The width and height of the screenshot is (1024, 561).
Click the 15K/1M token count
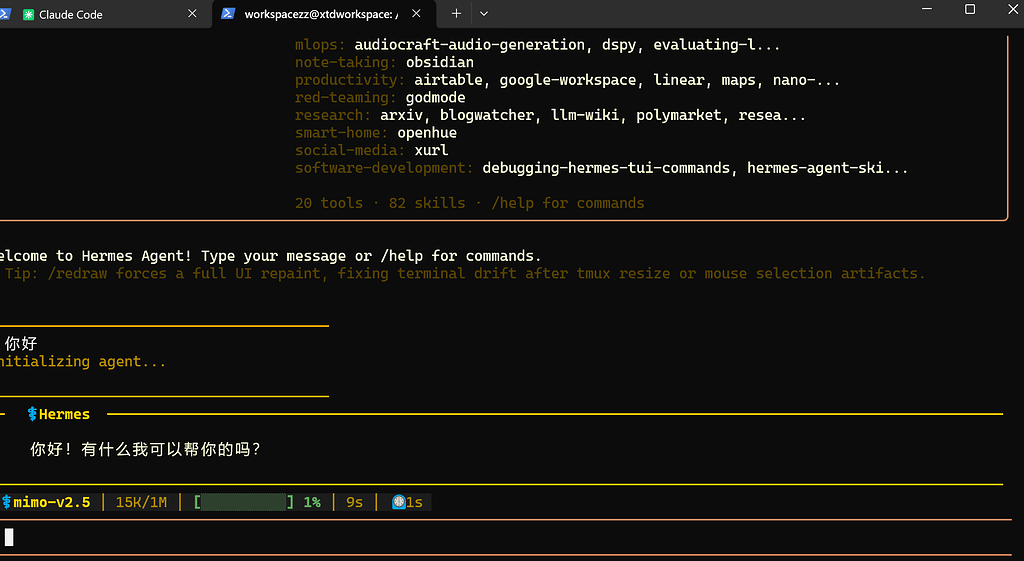(141, 502)
